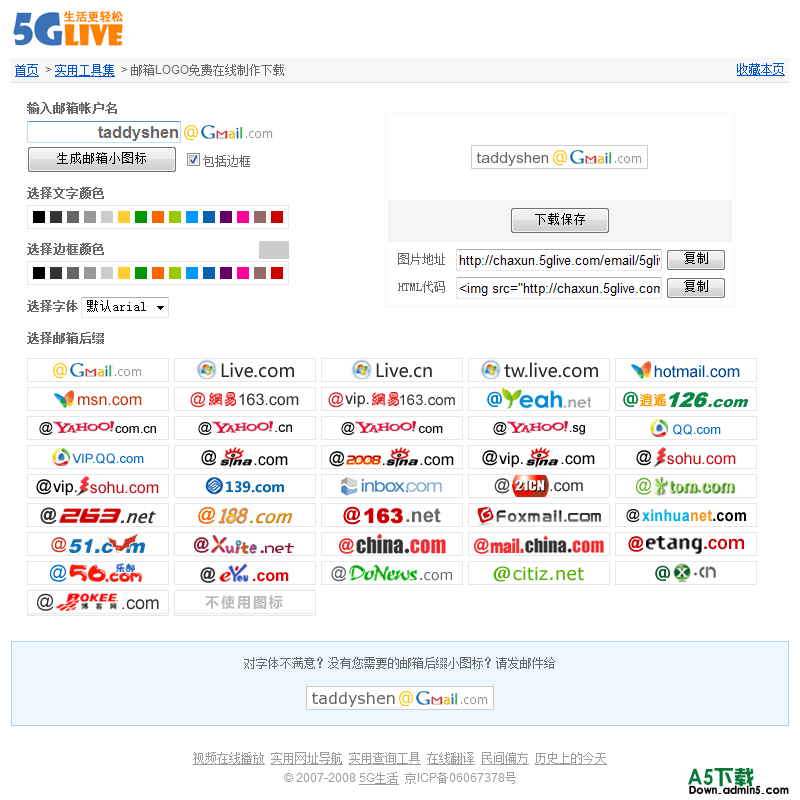
Task: Pick the mail.china.com suffix logo
Action: [x=539, y=545]
